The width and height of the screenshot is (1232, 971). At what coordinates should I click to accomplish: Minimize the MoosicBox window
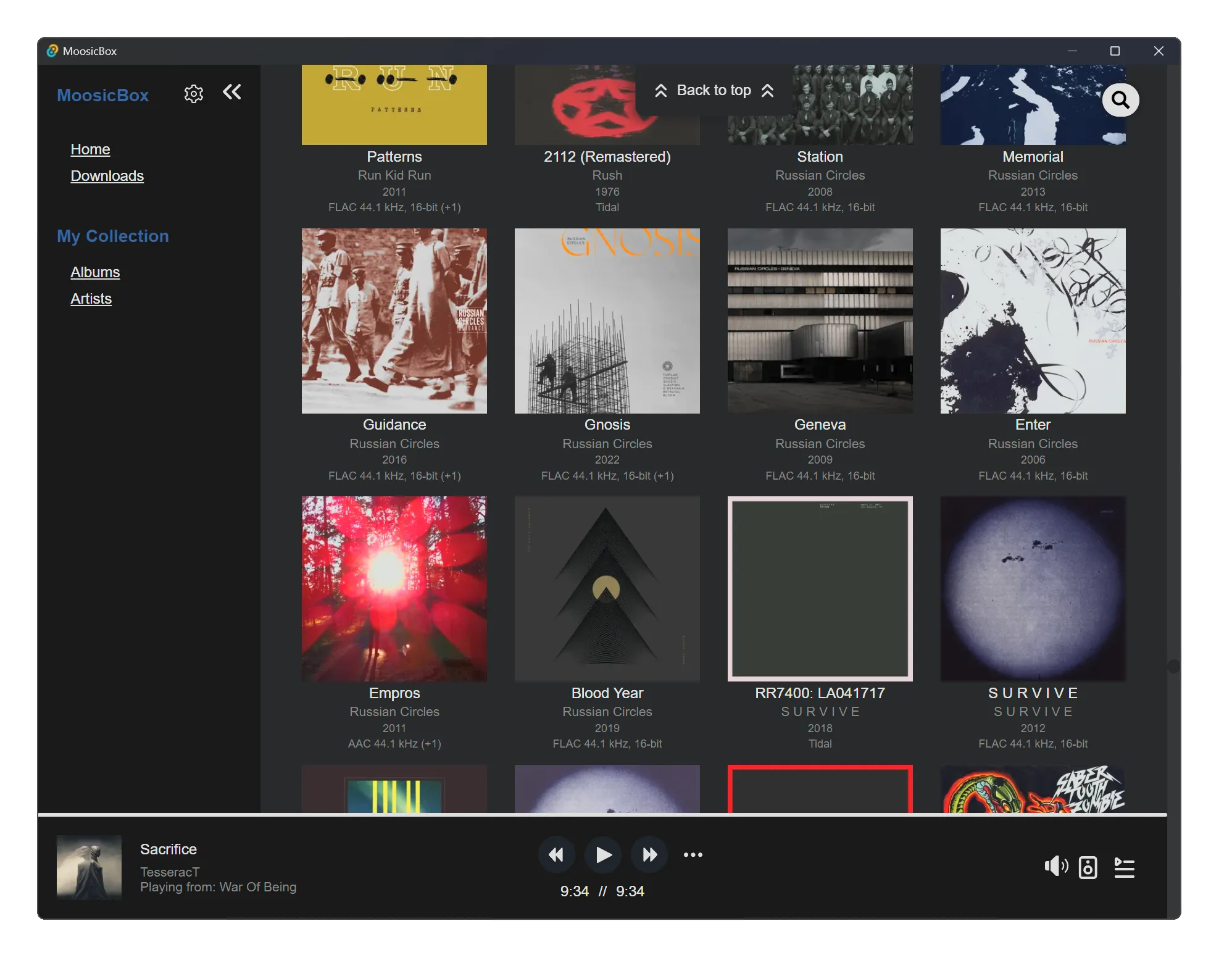[1072, 51]
